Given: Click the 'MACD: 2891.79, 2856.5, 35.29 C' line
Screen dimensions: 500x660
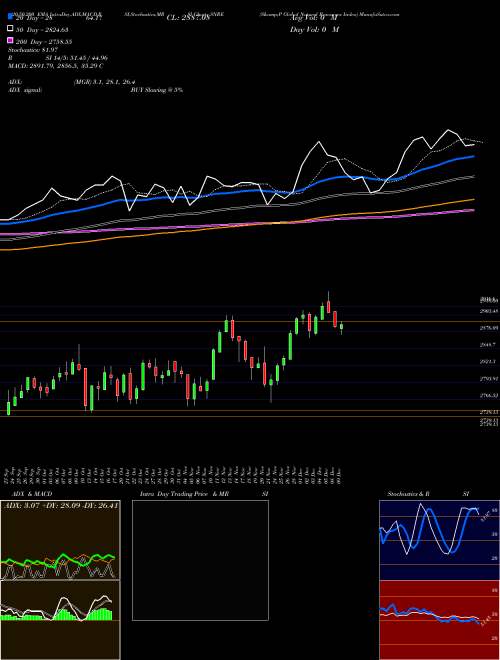Looking at the screenshot, I should coord(56,66).
